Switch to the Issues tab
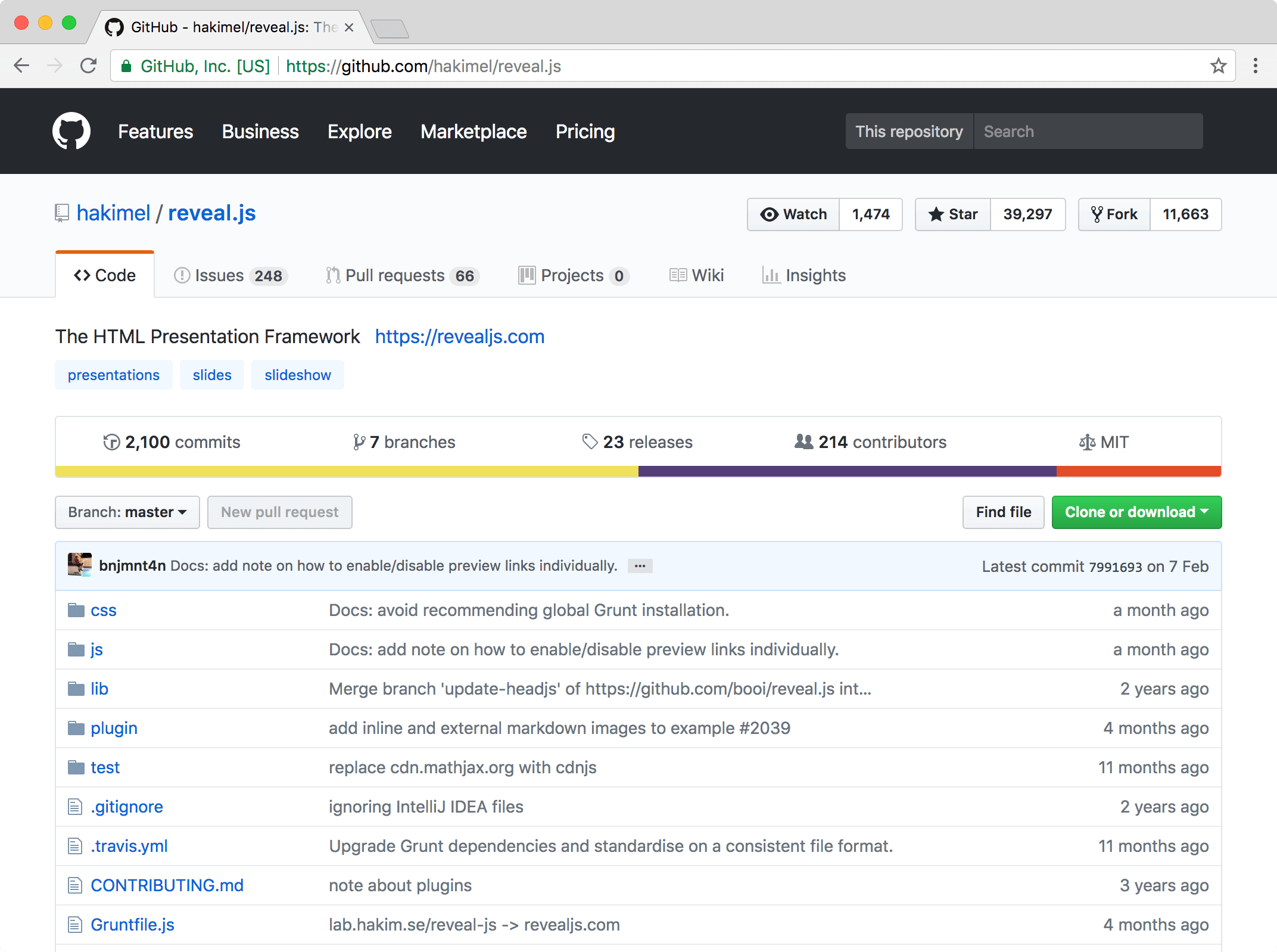This screenshot has height=952, width=1277. (231, 275)
